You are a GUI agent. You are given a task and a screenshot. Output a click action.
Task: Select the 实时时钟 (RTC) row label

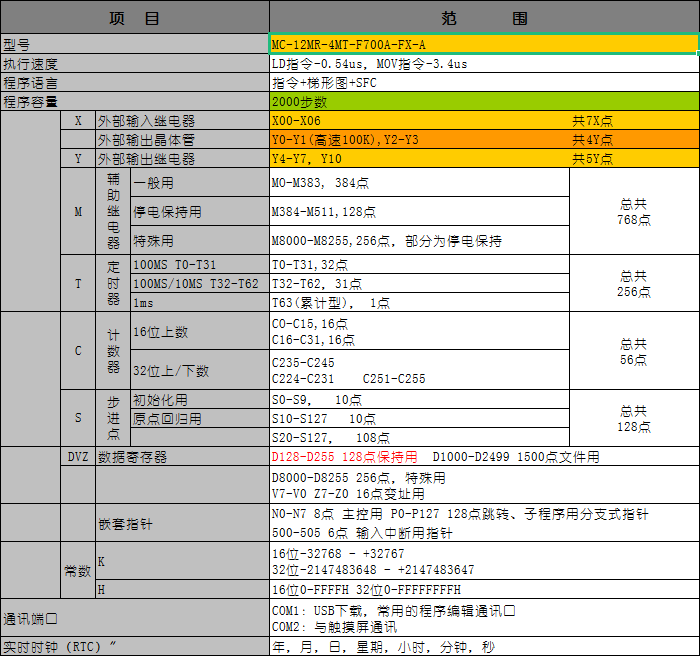(134, 647)
